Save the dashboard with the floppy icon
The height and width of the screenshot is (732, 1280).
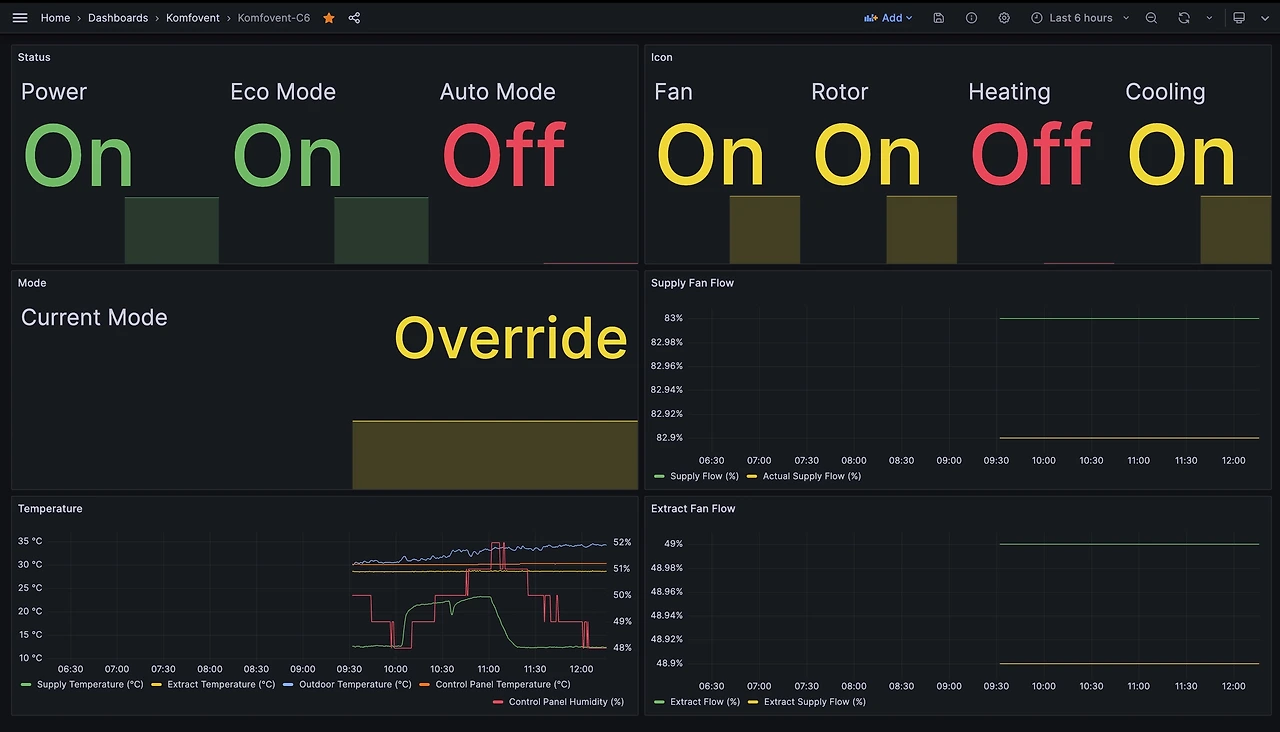point(938,18)
